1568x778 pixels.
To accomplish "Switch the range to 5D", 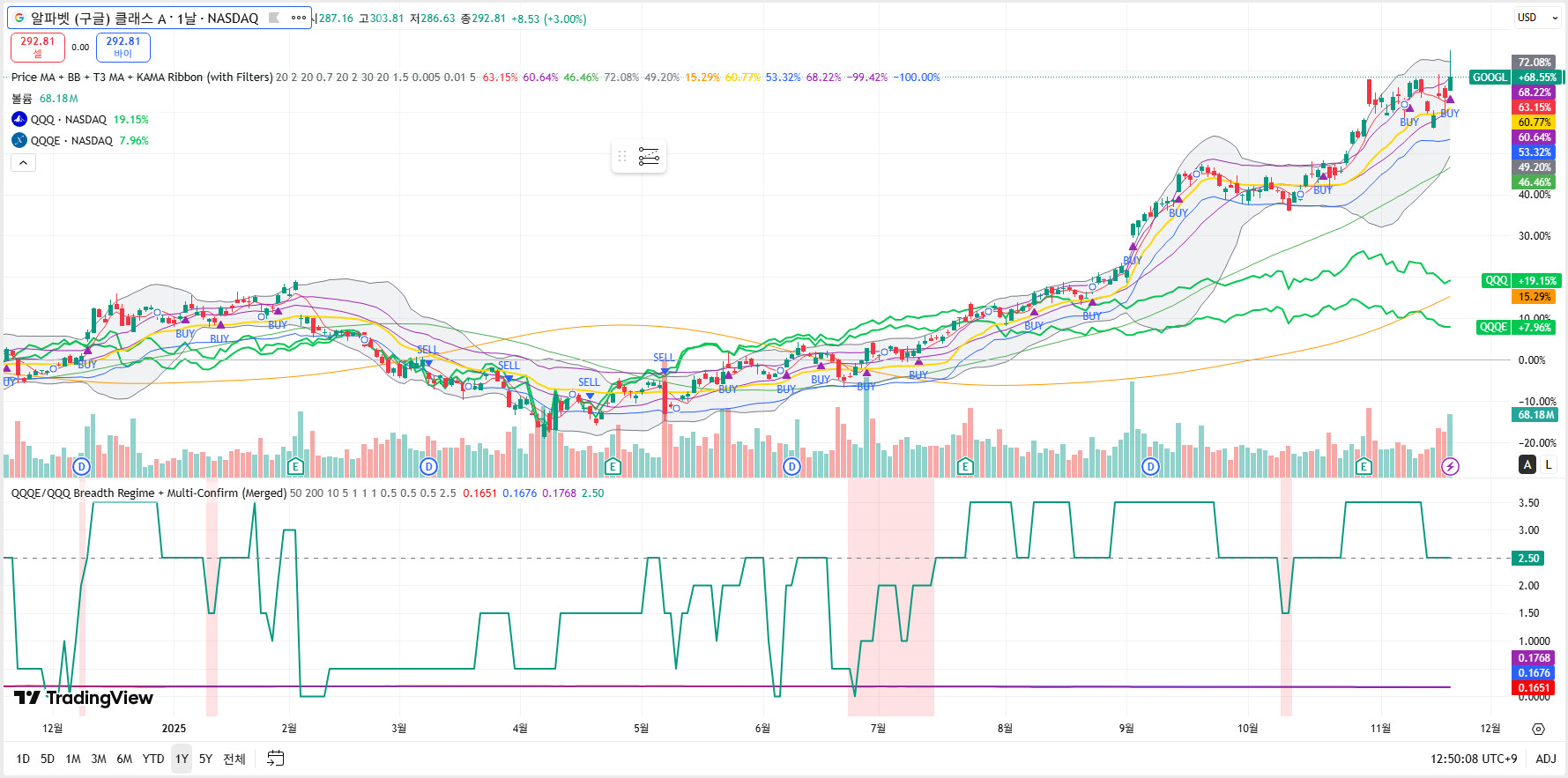I will (48, 759).
